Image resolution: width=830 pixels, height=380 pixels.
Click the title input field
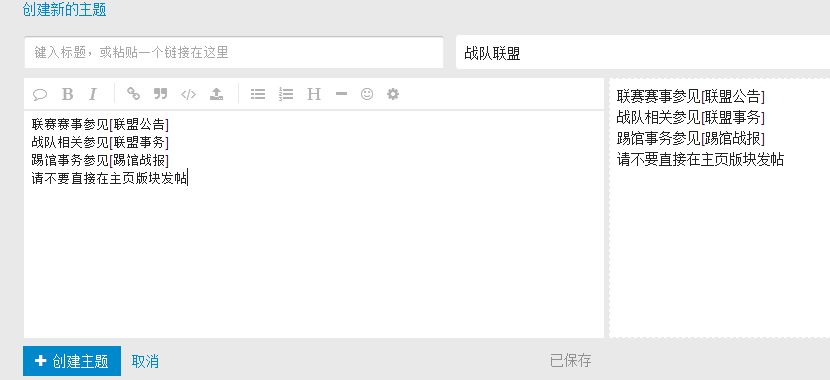pos(233,52)
